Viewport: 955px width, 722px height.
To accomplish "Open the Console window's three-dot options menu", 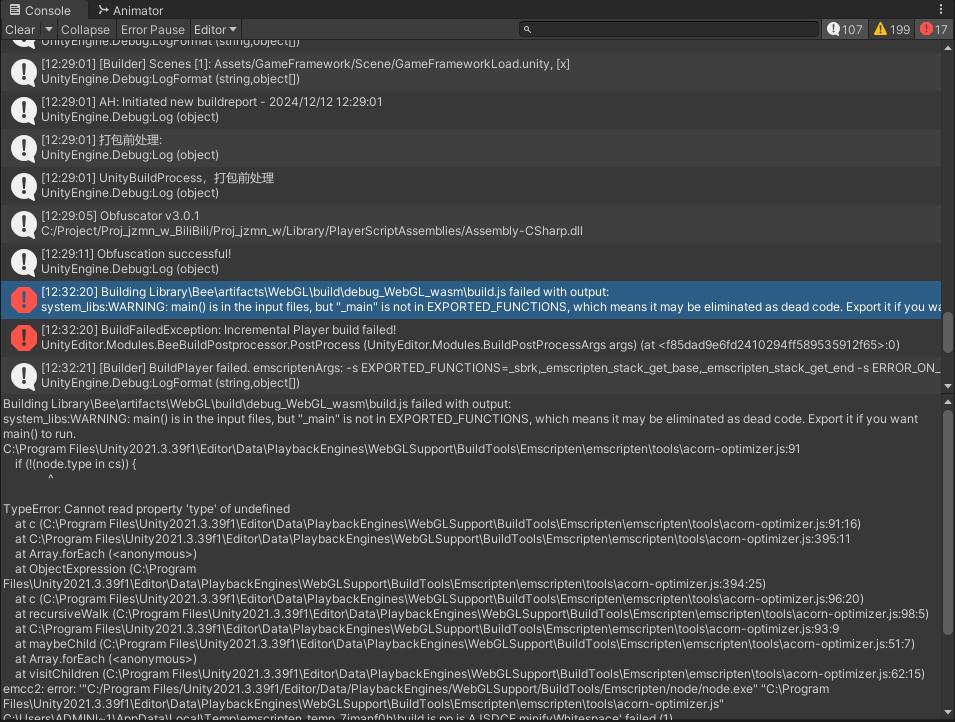I will [941, 9].
